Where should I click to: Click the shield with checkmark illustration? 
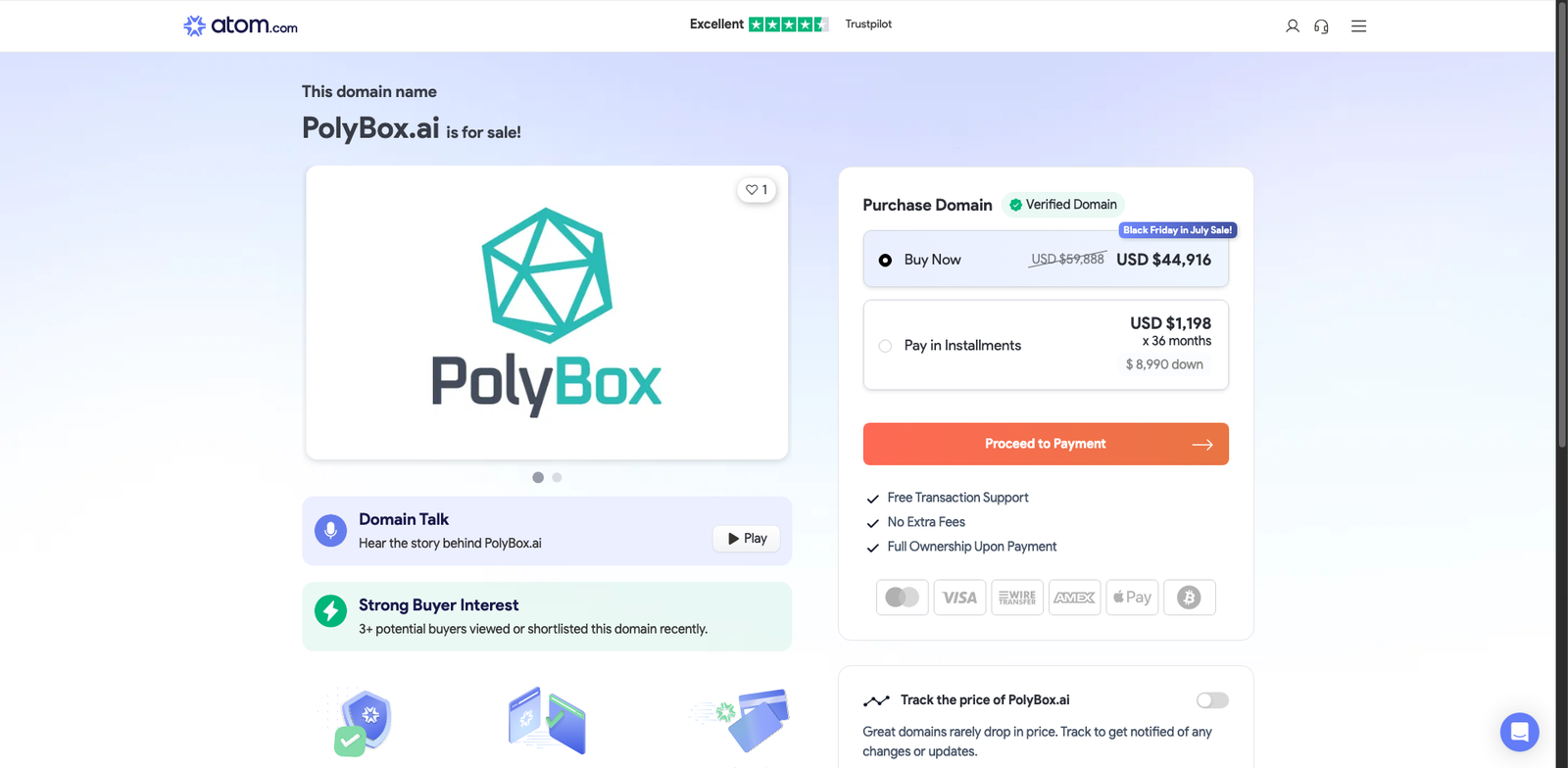(362, 722)
